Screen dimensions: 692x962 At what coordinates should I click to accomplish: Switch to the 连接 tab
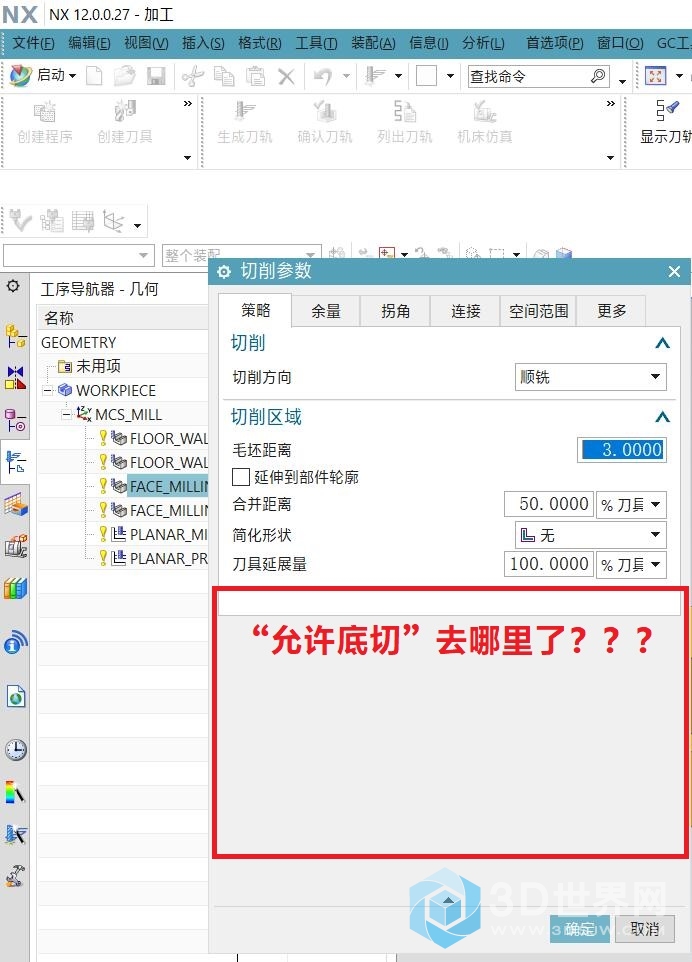pyautogui.click(x=466, y=311)
